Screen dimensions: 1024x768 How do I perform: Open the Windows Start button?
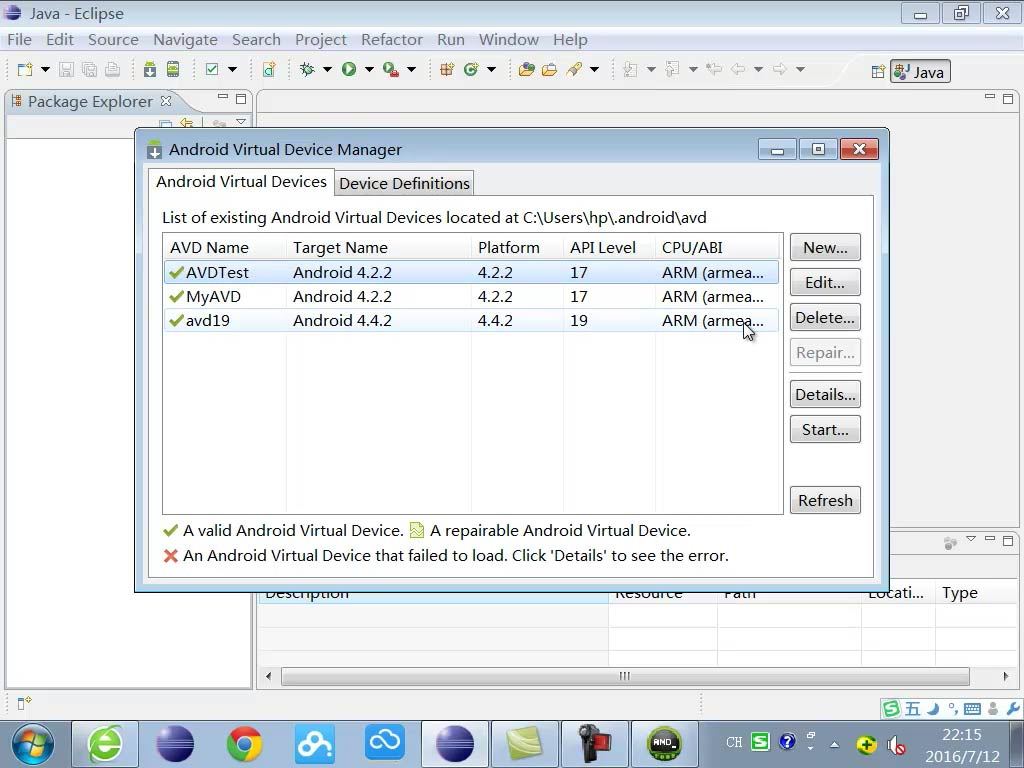pos(31,743)
